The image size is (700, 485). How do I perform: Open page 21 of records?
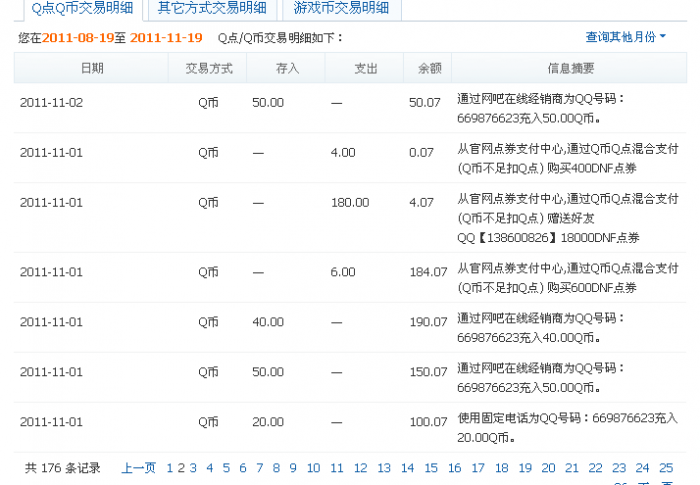tap(572, 468)
